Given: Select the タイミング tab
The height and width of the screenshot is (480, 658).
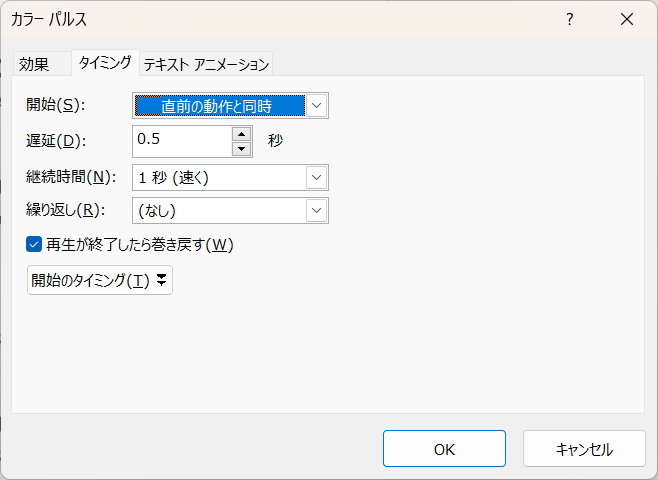Looking at the screenshot, I should pyautogui.click(x=105, y=63).
